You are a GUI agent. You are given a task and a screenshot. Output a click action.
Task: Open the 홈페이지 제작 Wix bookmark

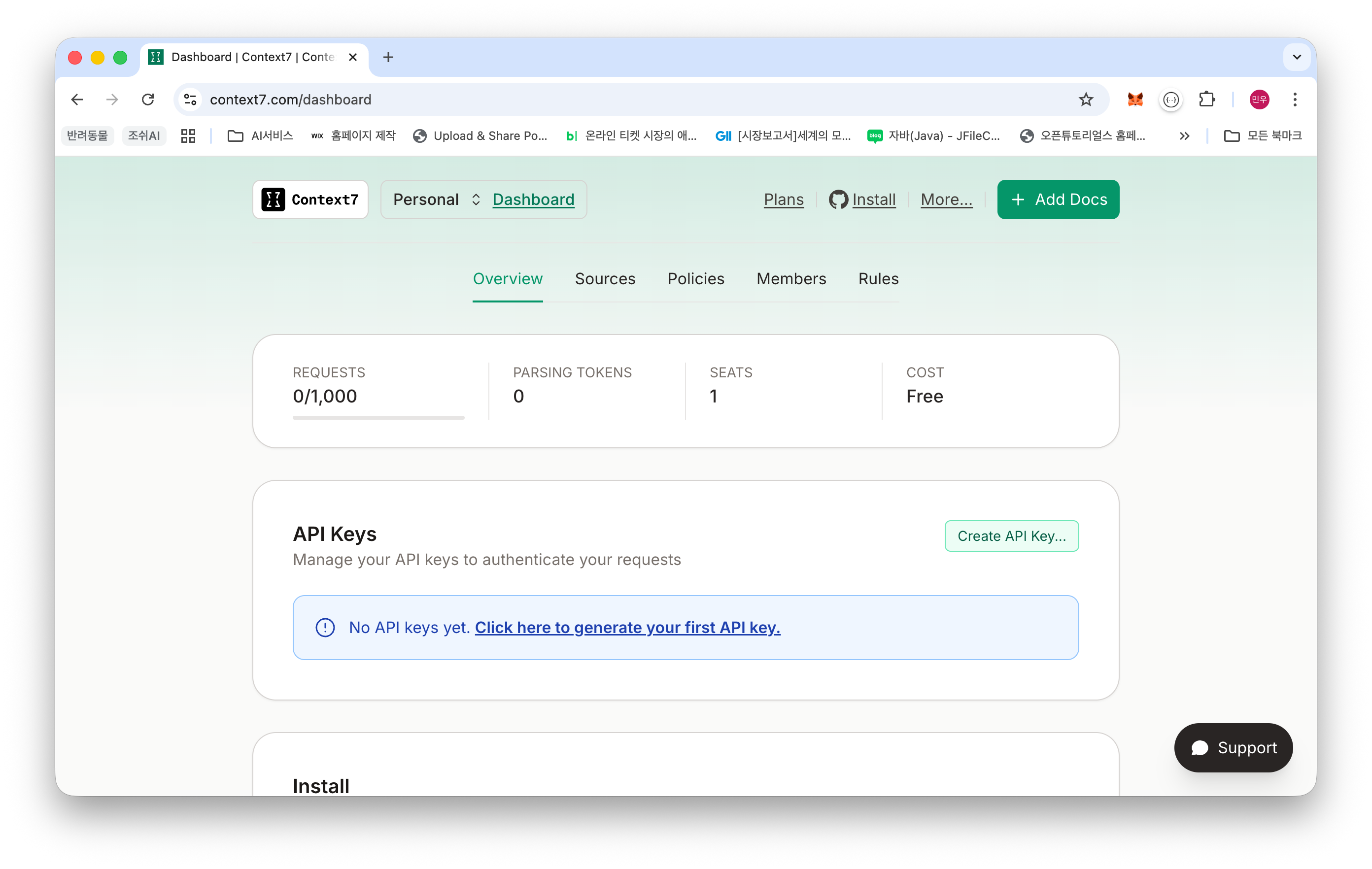click(353, 135)
